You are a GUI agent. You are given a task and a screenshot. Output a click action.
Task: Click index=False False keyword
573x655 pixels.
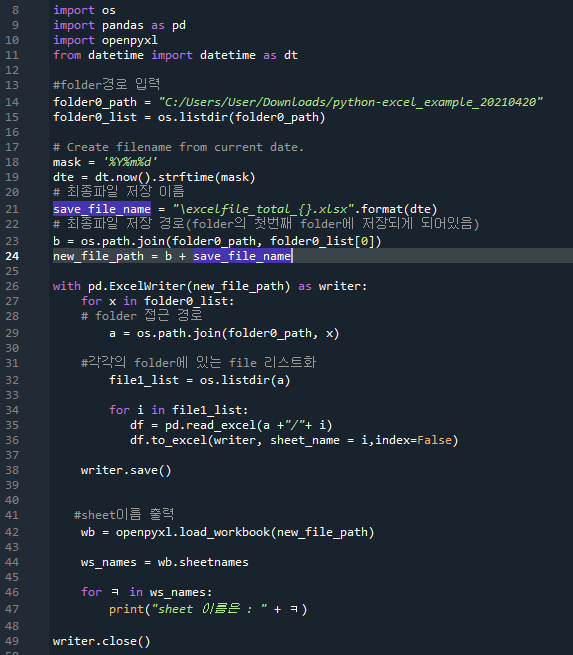pos(434,440)
